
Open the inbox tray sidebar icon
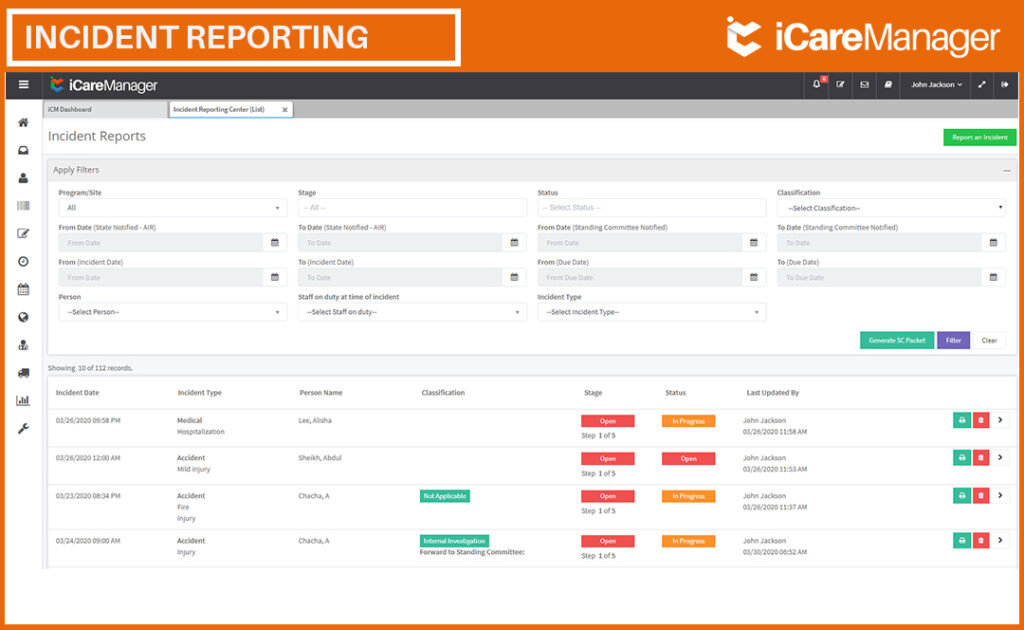pos(24,150)
